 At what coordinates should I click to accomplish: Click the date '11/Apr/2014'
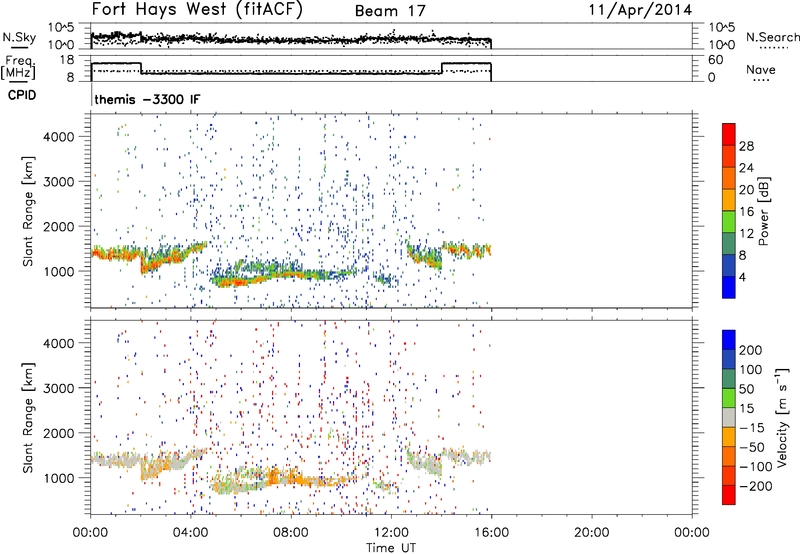tap(640, 10)
